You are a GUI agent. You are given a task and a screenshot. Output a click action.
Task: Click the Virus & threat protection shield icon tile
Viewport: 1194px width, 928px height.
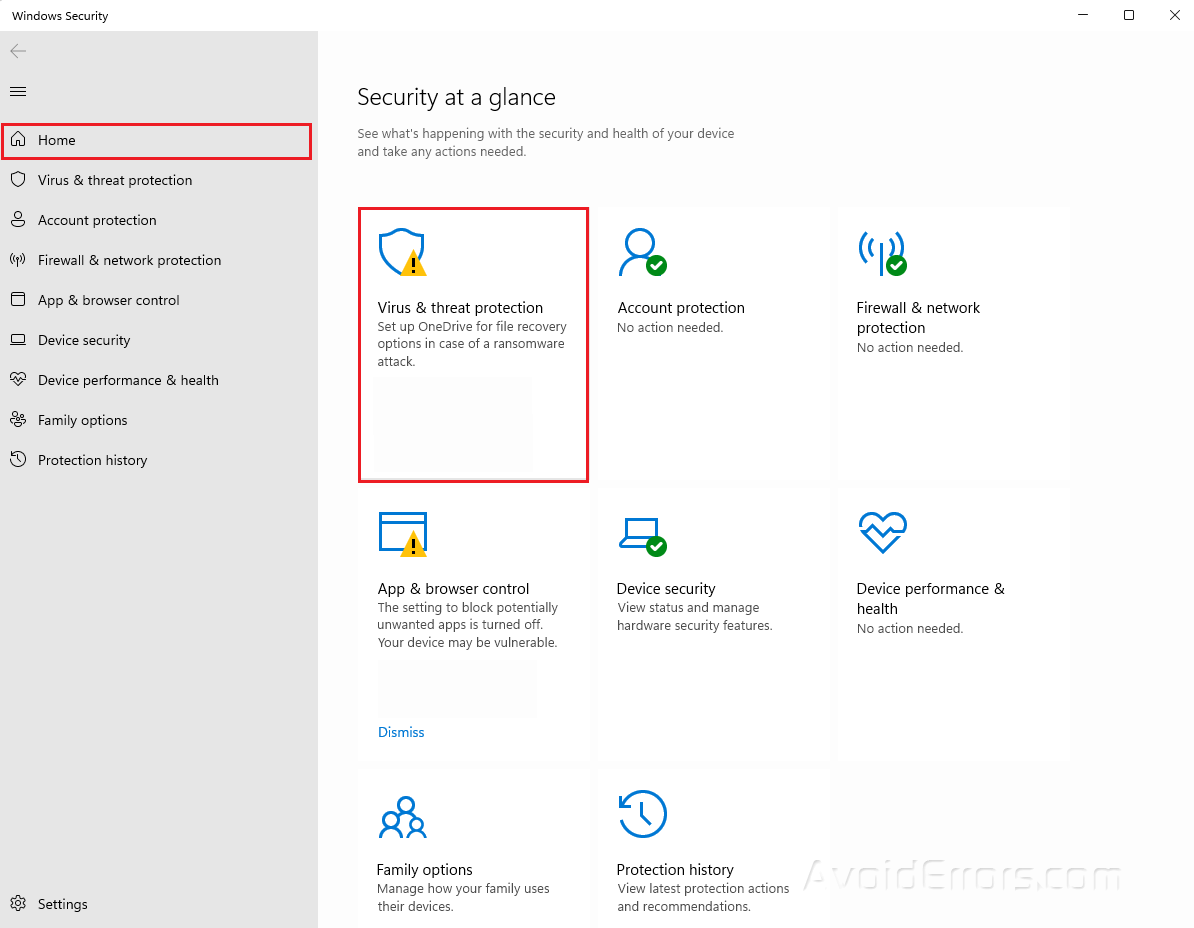(x=401, y=253)
